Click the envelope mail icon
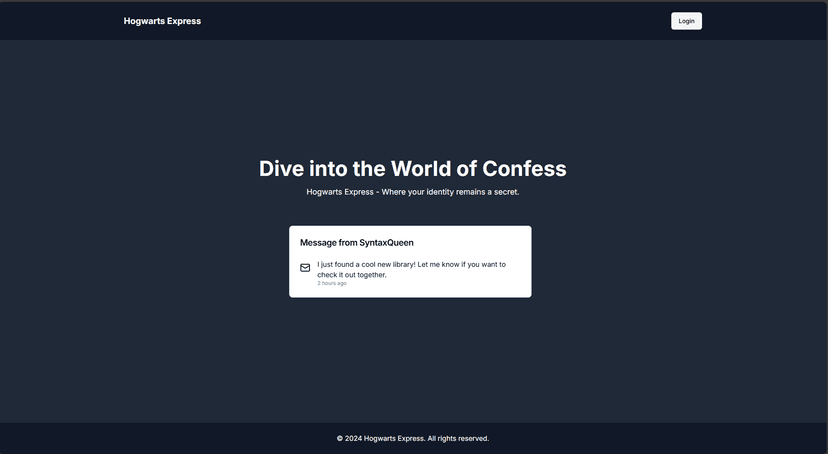 (305, 268)
